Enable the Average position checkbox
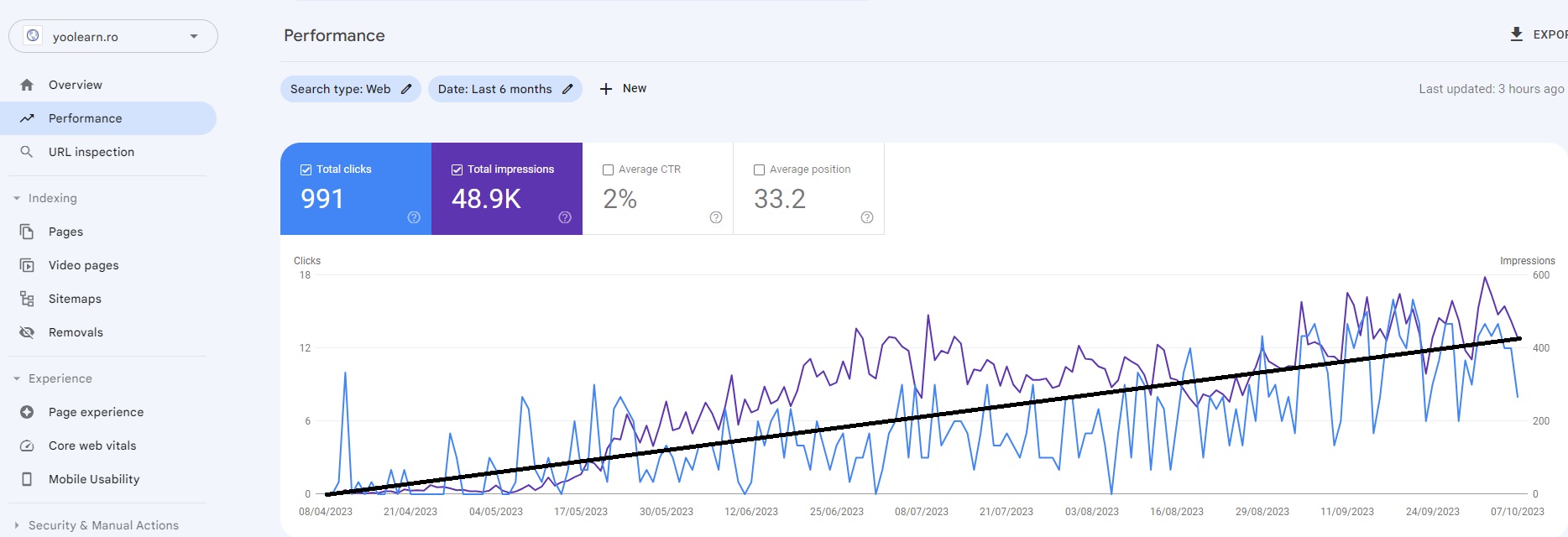The image size is (1568, 537). [760, 169]
